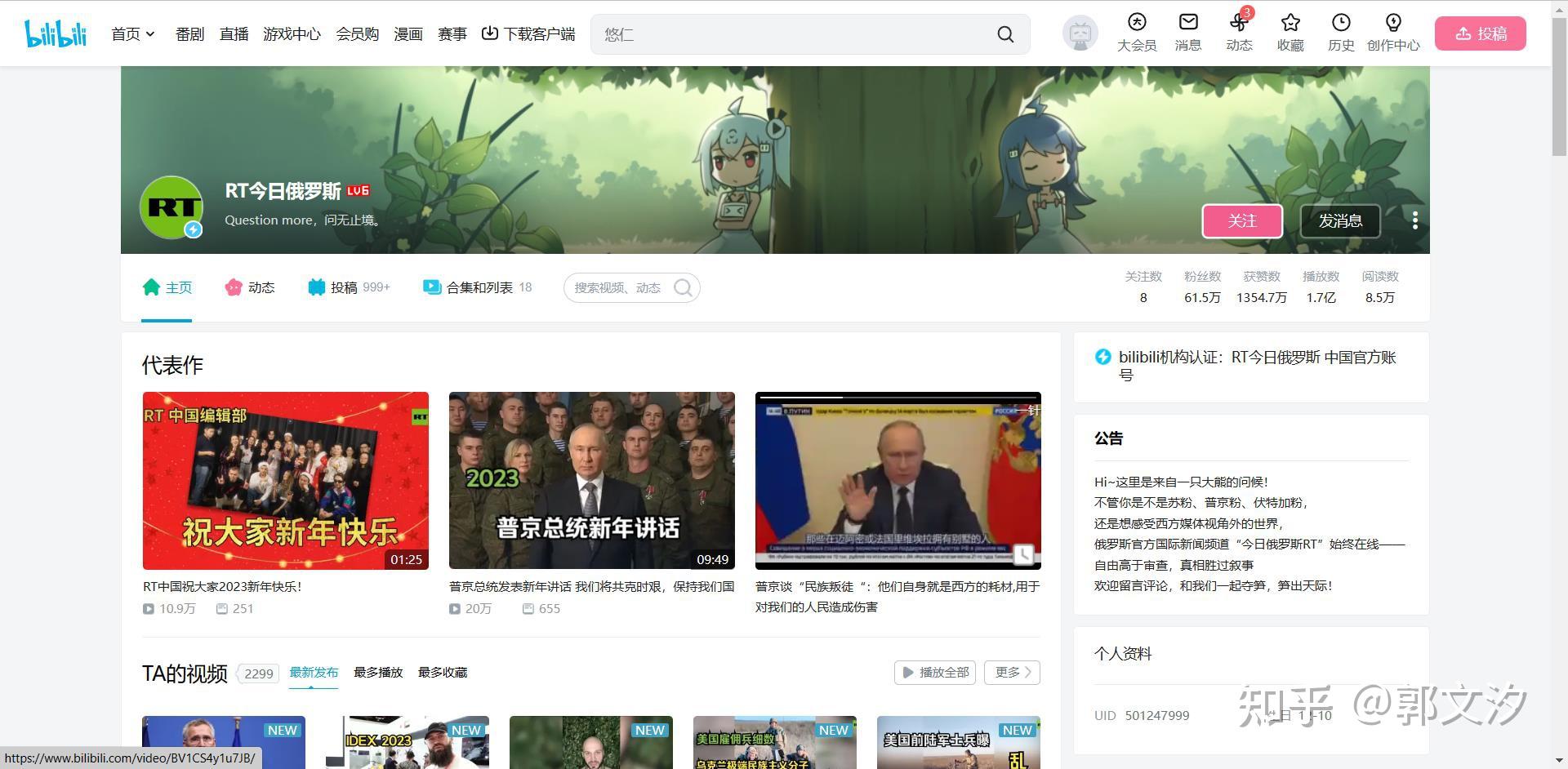The height and width of the screenshot is (769, 1568).
Task: Select 最多播放 sort tab
Action: pyautogui.click(x=378, y=673)
